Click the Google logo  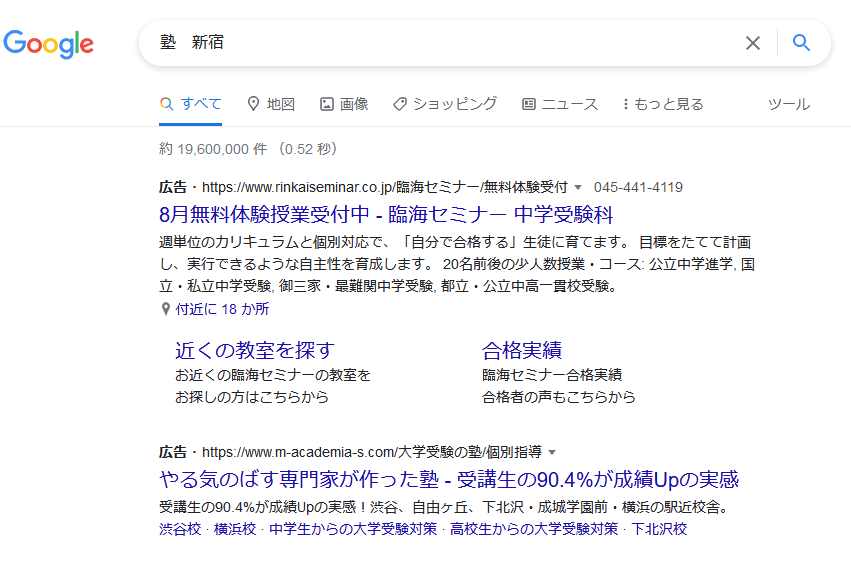[x=49, y=43]
